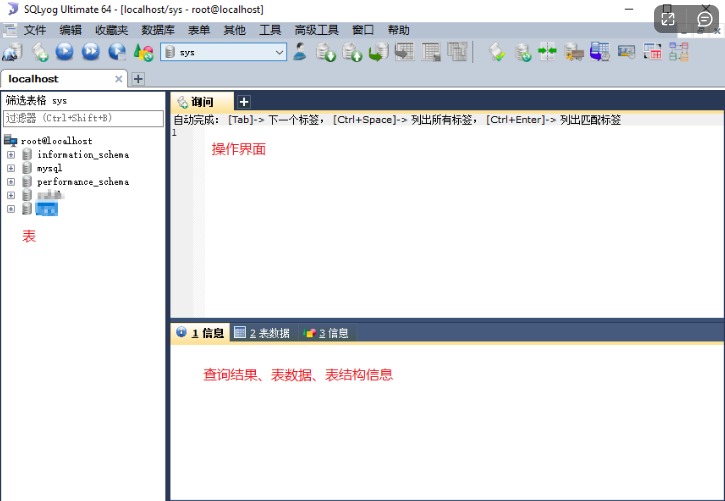This screenshot has height=501, width=725.
Task: Close the localhost connection tab
Action: pyautogui.click(x=118, y=79)
